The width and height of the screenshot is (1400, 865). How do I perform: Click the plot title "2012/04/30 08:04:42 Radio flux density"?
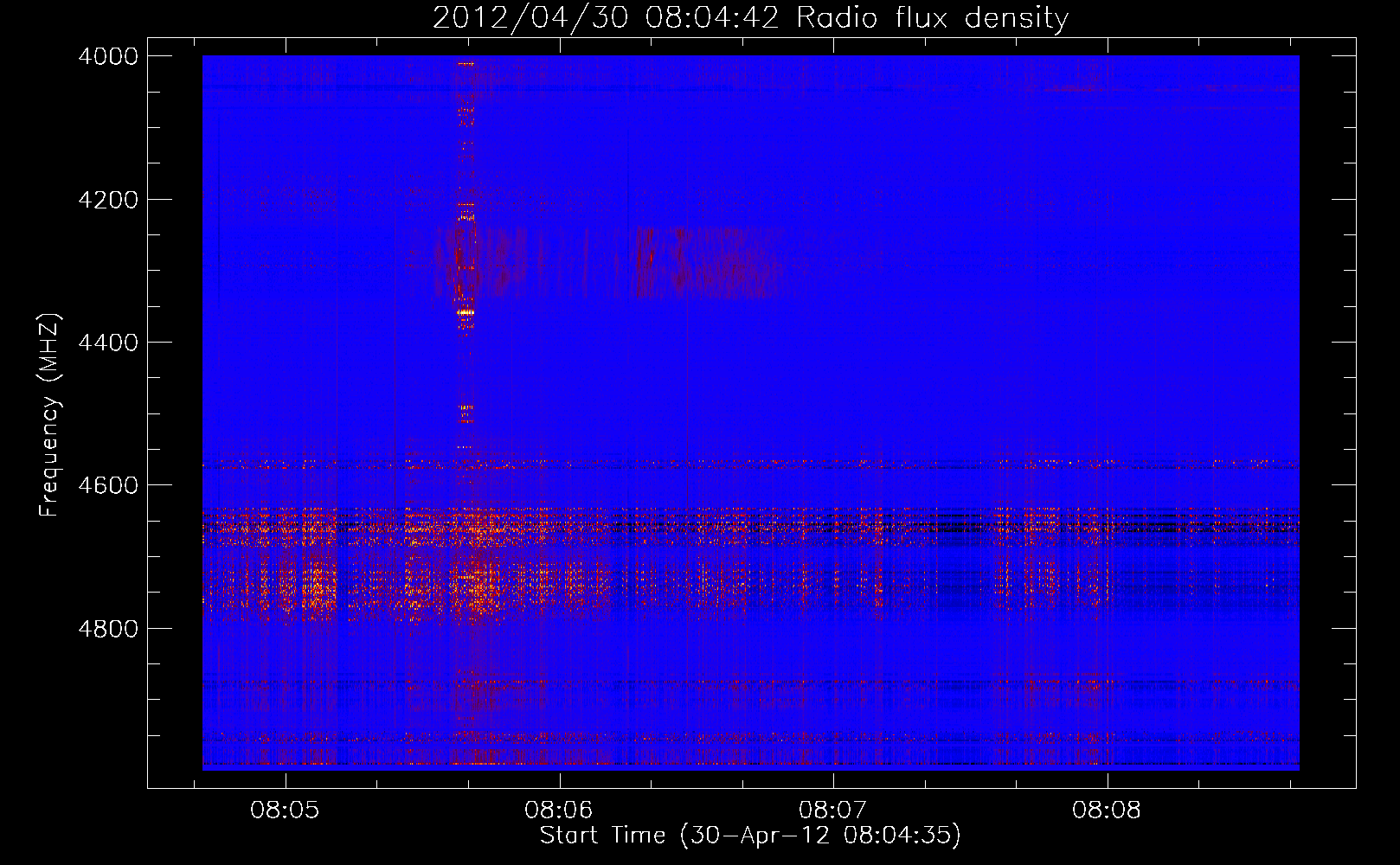pos(750,18)
